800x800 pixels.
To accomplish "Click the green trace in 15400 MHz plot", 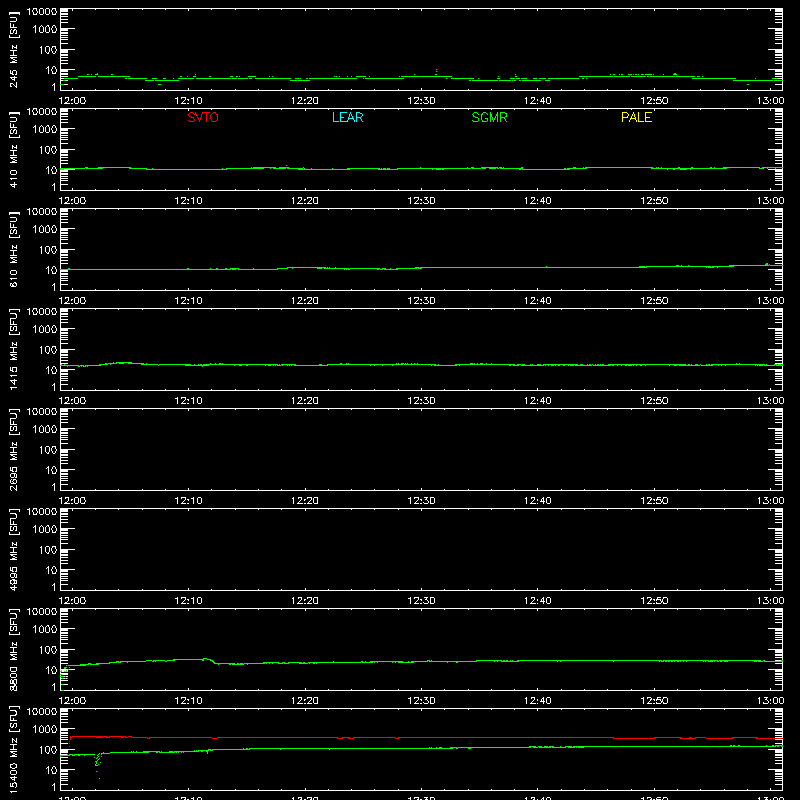I will click(x=421, y=748).
